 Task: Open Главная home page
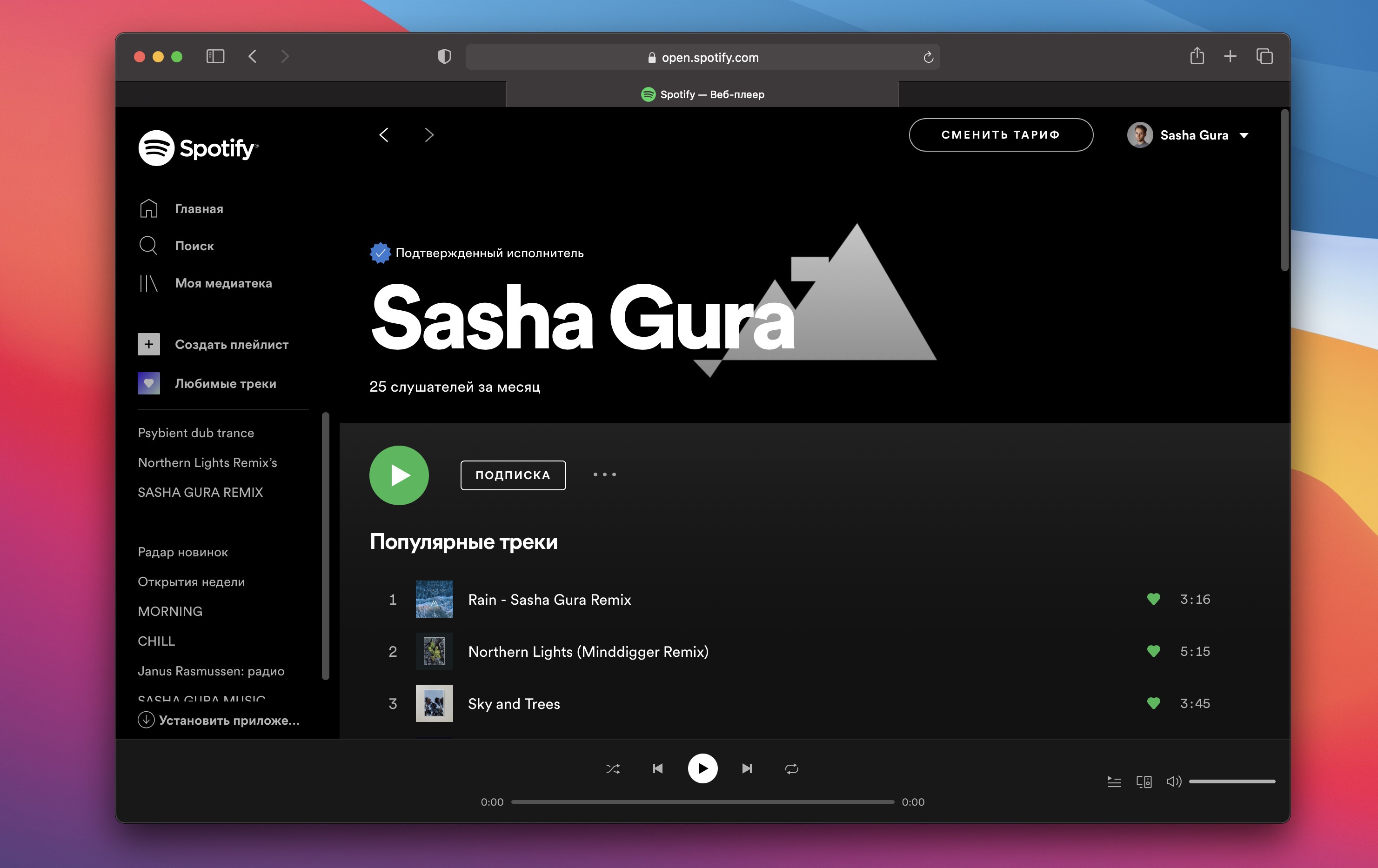coord(181,209)
